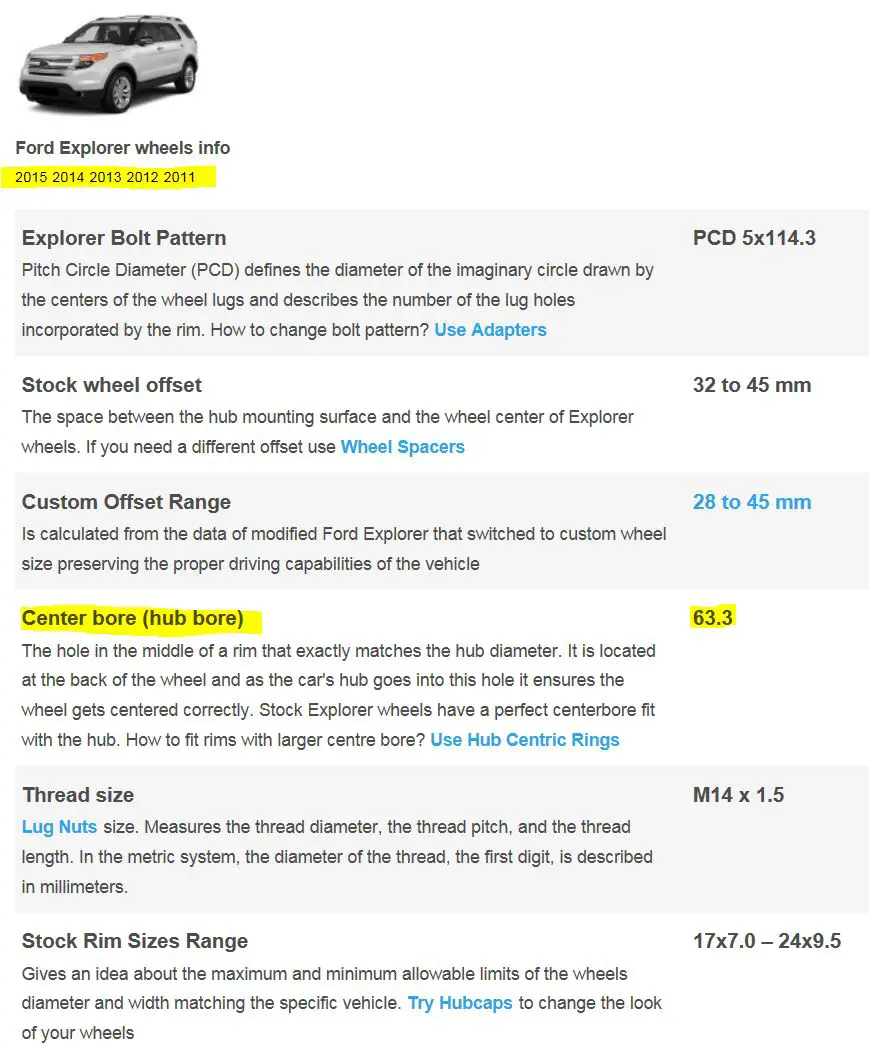Click the Stock Rim Sizes Range heading
The image size is (869, 1047).
click(x=134, y=941)
